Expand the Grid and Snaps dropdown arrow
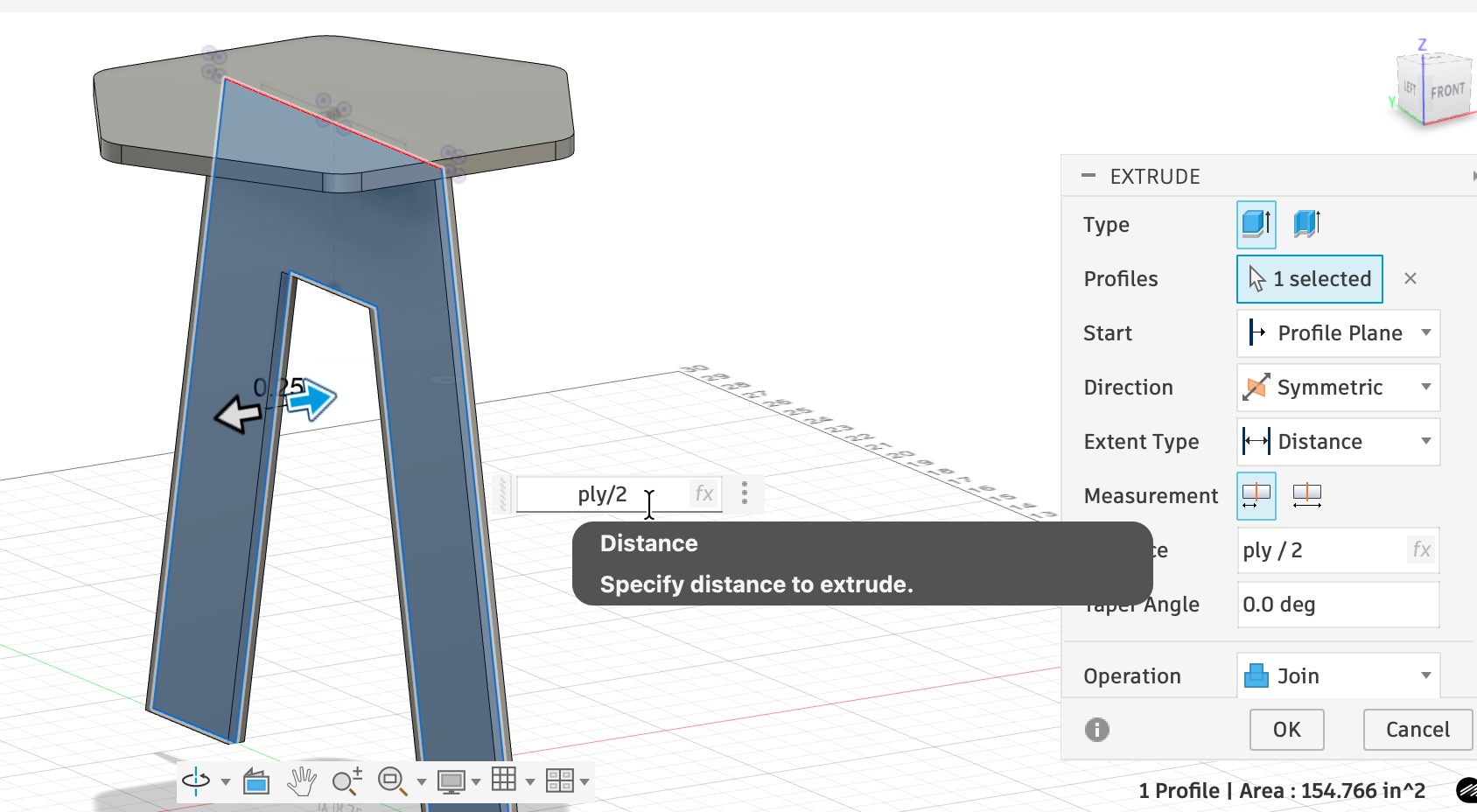1477x812 pixels. (x=530, y=781)
